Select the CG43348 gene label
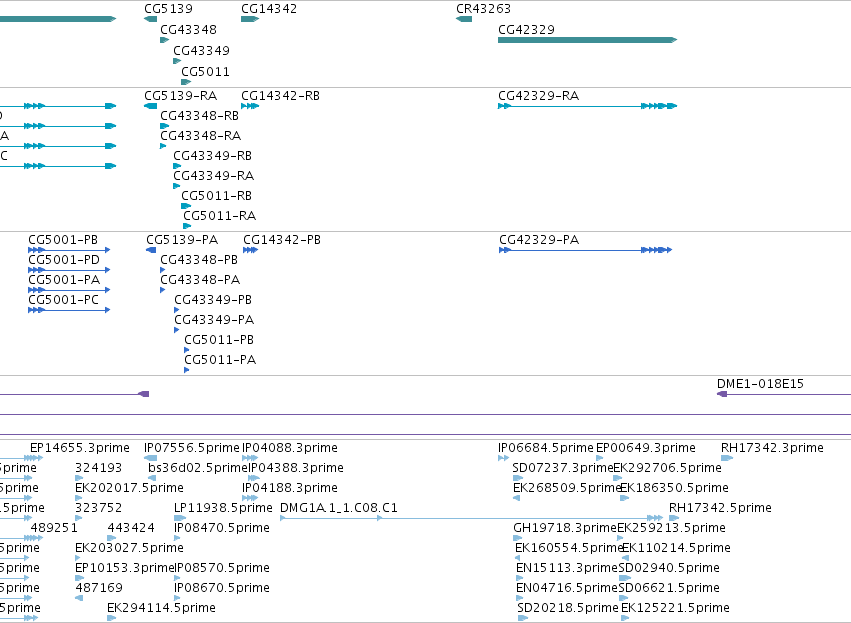 [188, 29]
